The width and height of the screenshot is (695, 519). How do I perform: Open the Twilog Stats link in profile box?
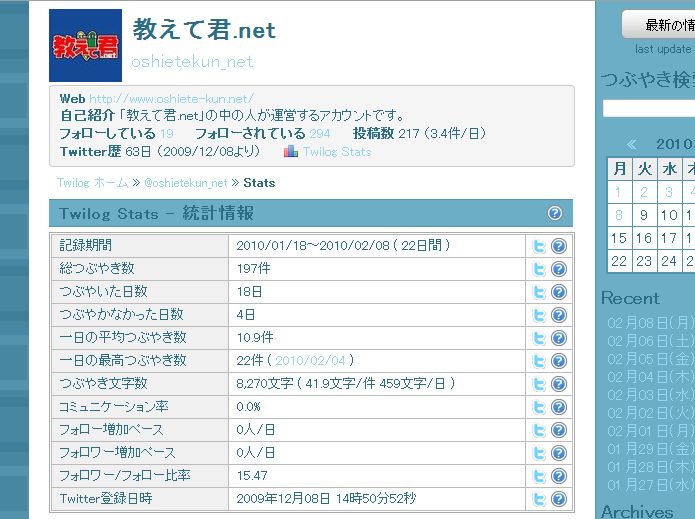click(337, 152)
